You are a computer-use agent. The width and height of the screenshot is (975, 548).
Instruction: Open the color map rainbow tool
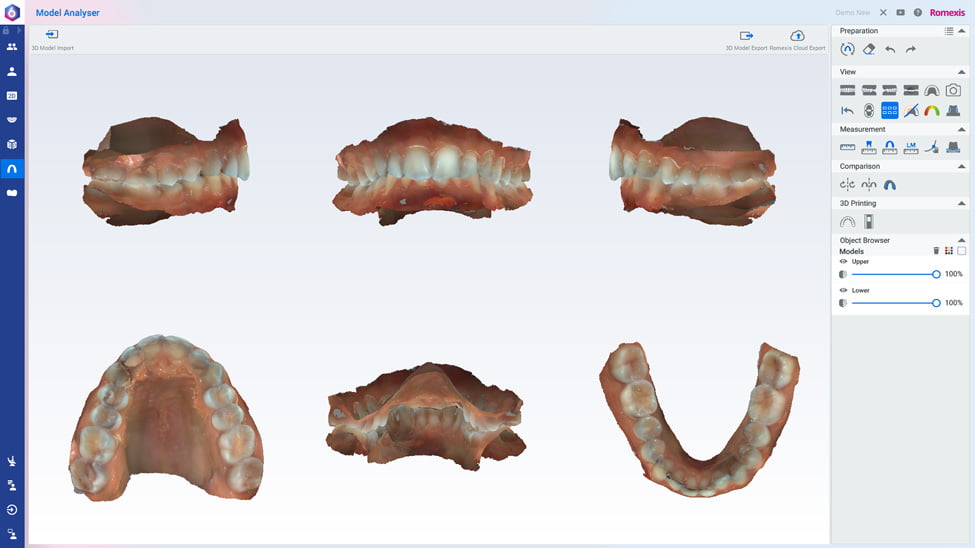(x=932, y=110)
